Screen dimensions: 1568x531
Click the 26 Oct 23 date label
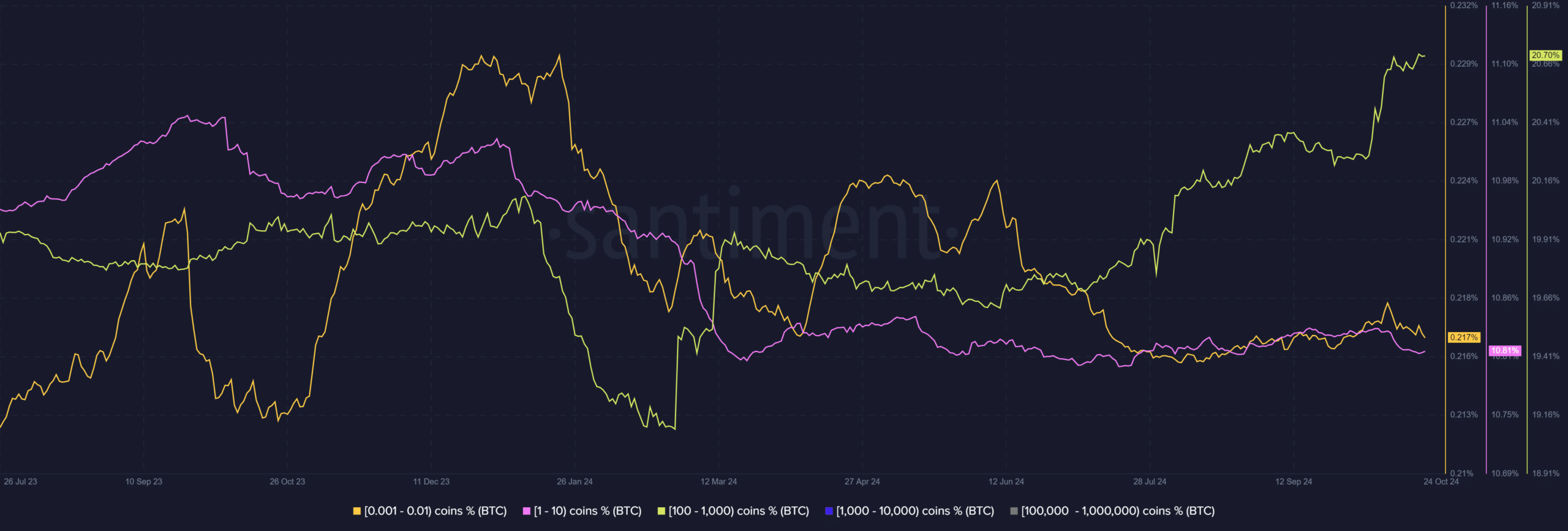point(287,481)
